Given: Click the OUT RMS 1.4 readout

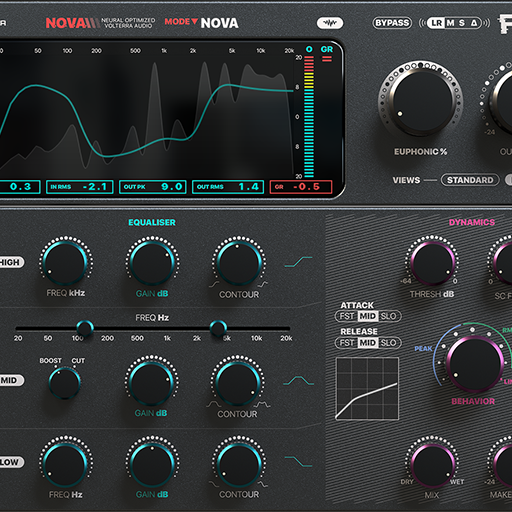Looking at the screenshot, I should click(x=228, y=187).
